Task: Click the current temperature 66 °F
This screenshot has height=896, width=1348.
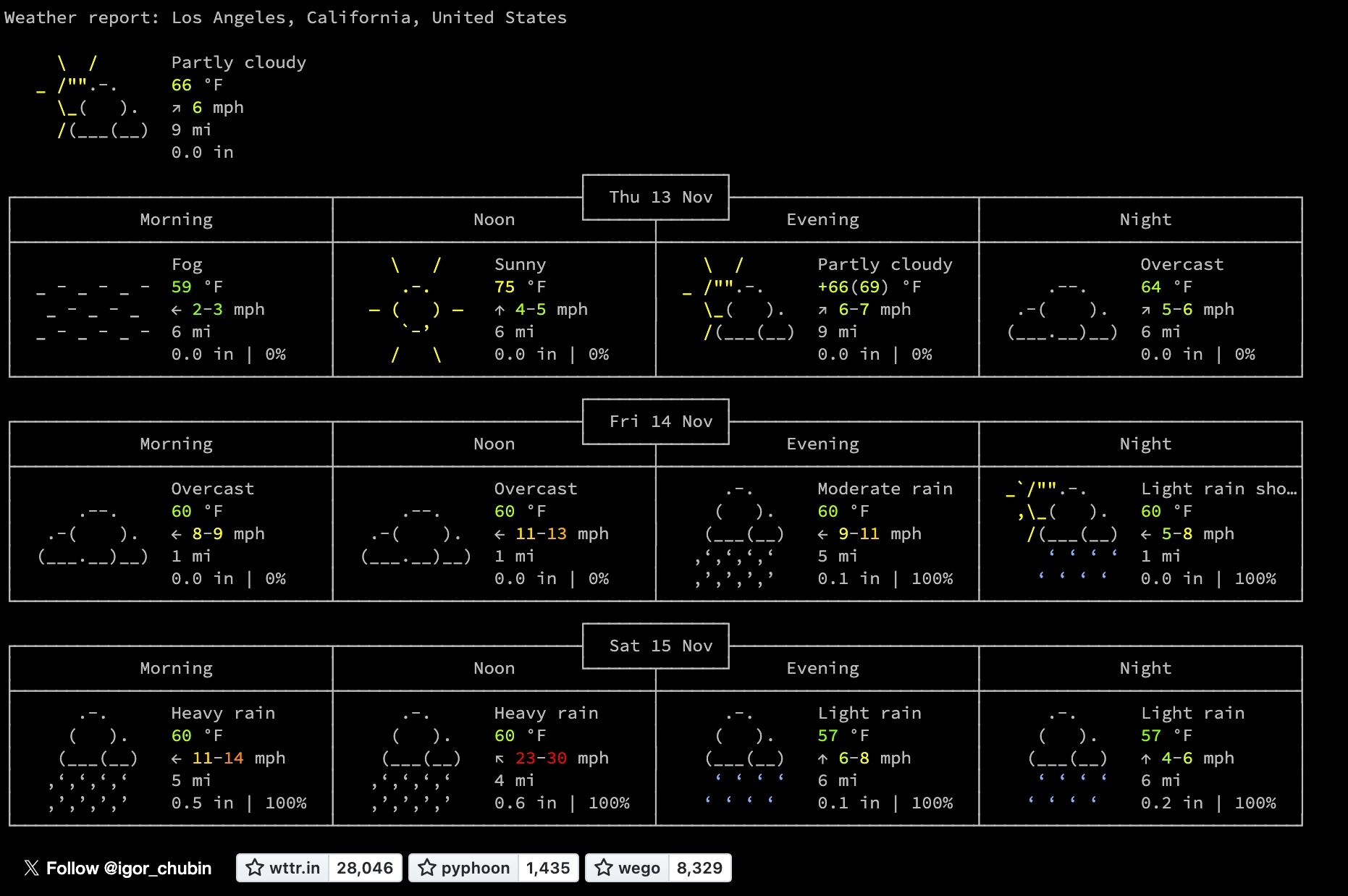Action: 197,85
